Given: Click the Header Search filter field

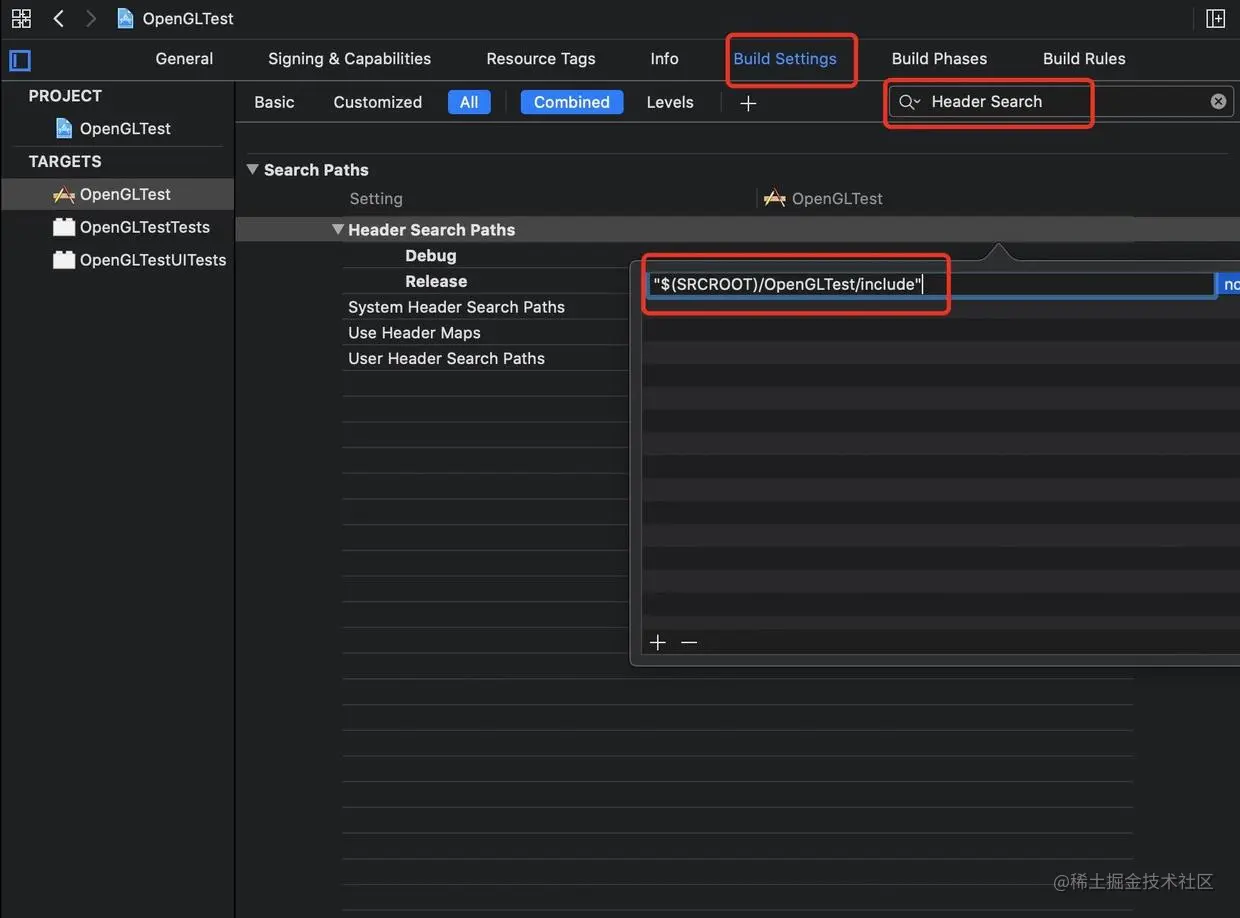Looking at the screenshot, I should pyautogui.click(x=1062, y=102).
